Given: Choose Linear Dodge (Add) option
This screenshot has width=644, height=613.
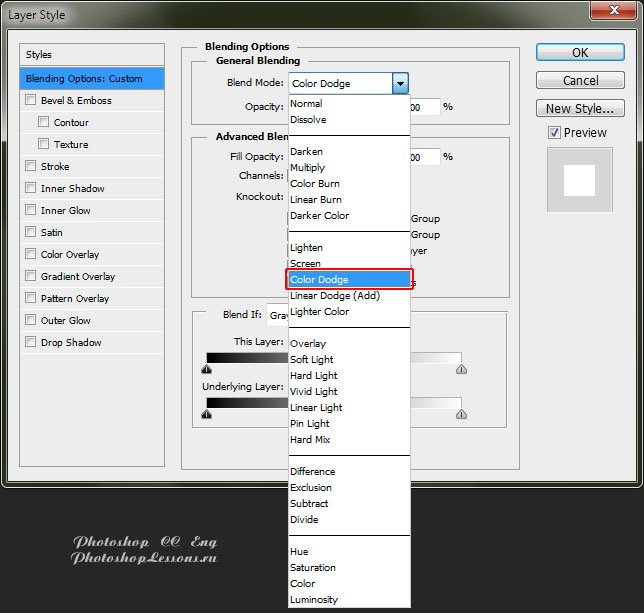Looking at the screenshot, I should [335, 296].
